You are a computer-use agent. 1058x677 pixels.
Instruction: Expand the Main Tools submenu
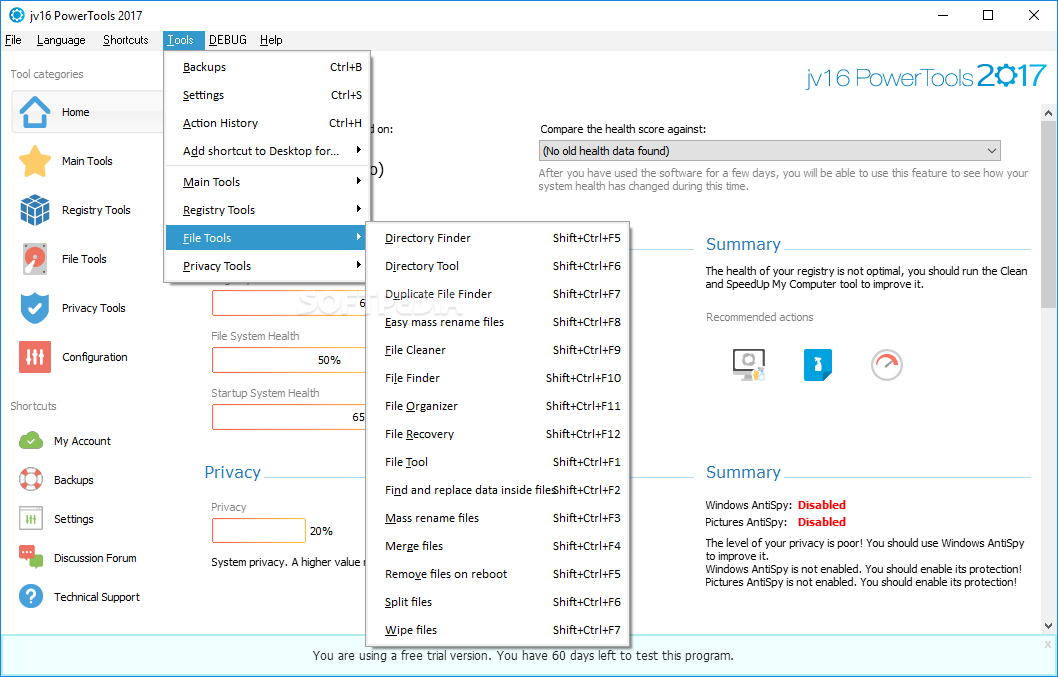[x=269, y=182]
